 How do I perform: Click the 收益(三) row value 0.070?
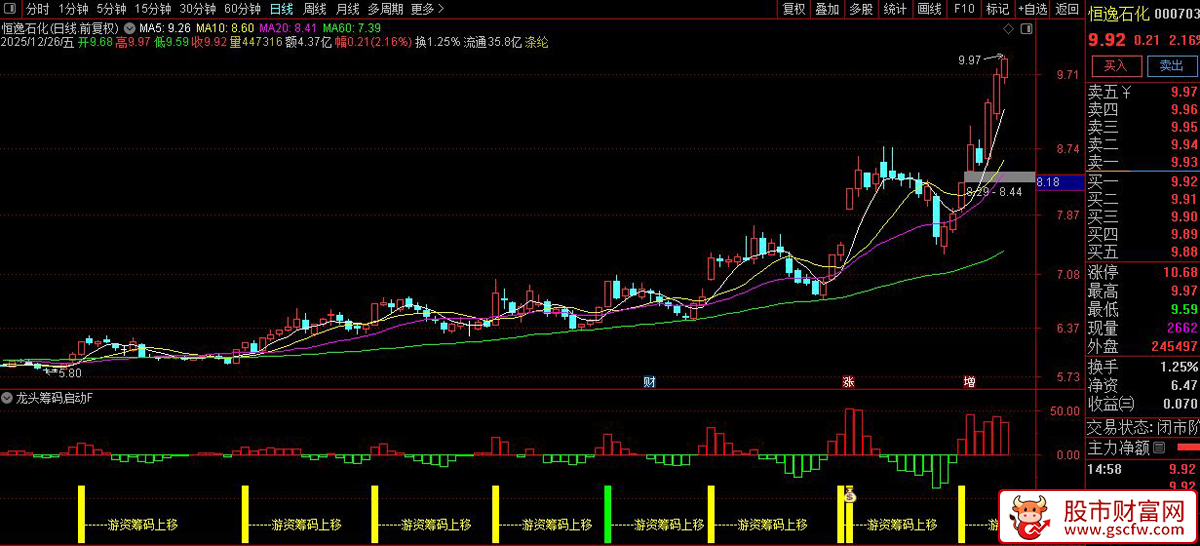(x=1181, y=404)
